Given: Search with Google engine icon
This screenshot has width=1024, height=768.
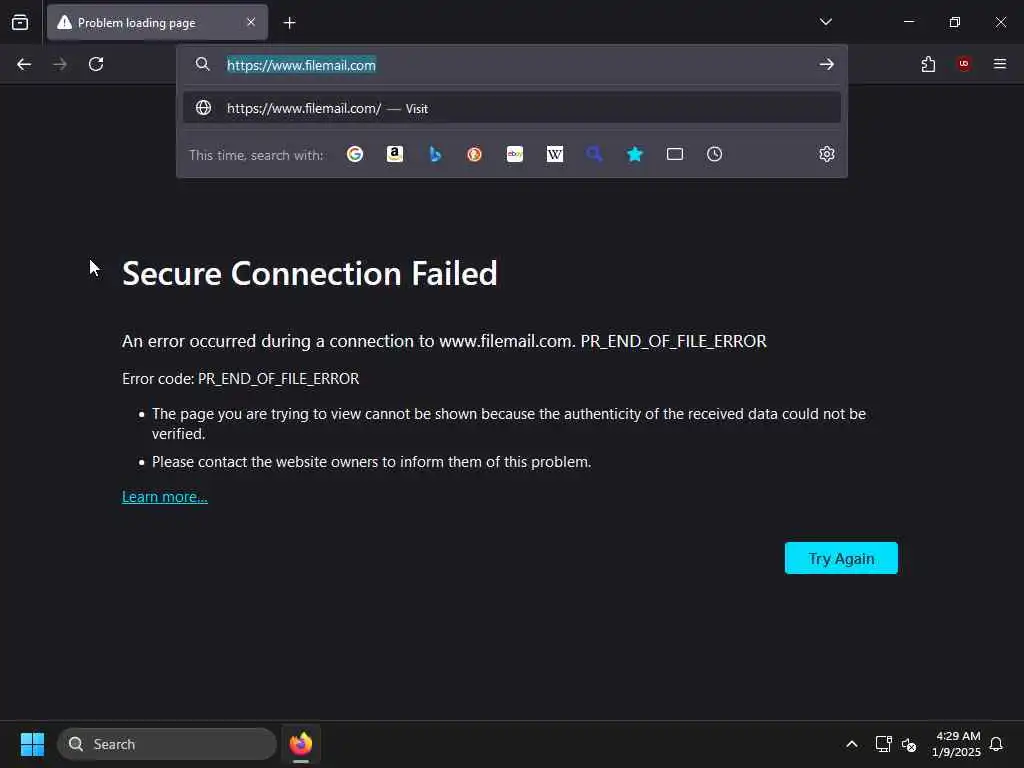Looking at the screenshot, I should [x=355, y=154].
